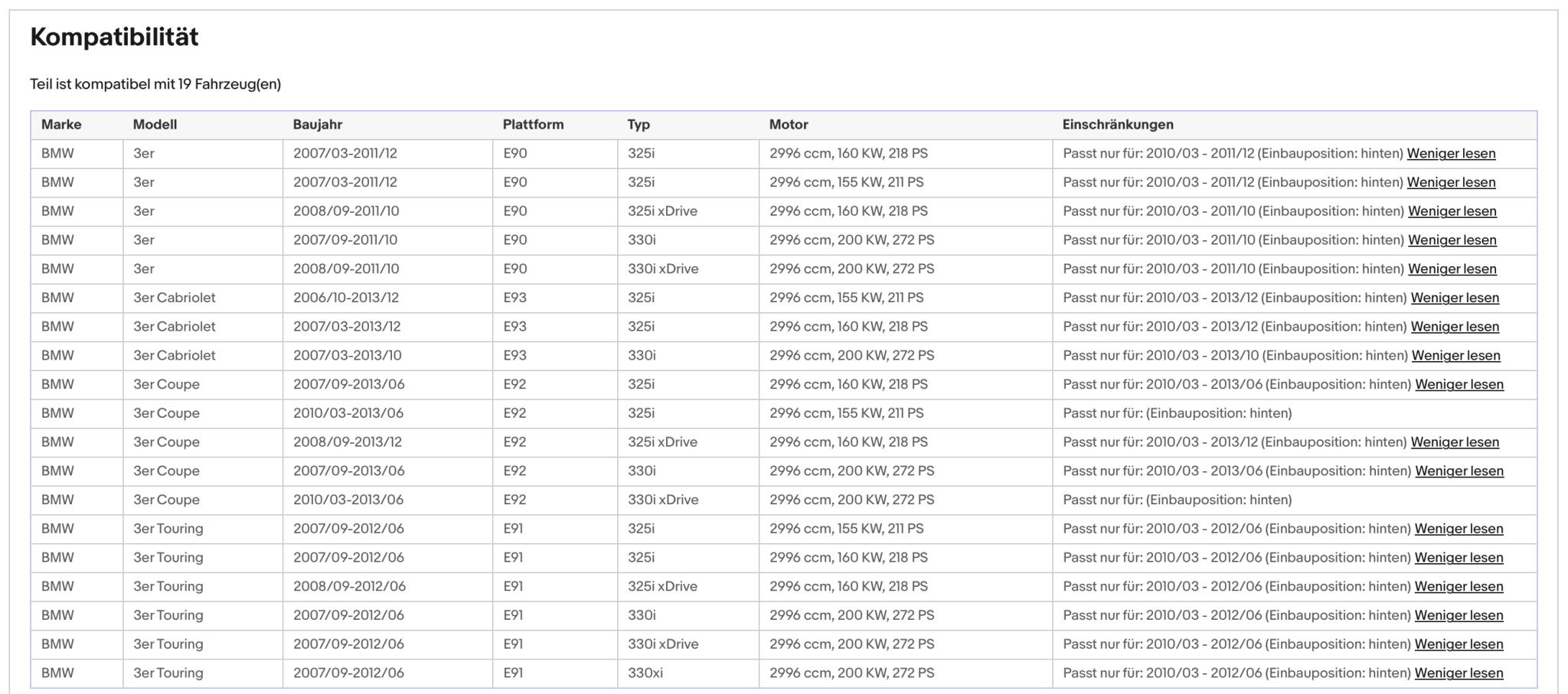Click 'Weniger lesen' in the 330xi row
The width and height of the screenshot is (1568, 694).
(x=1459, y=673)
